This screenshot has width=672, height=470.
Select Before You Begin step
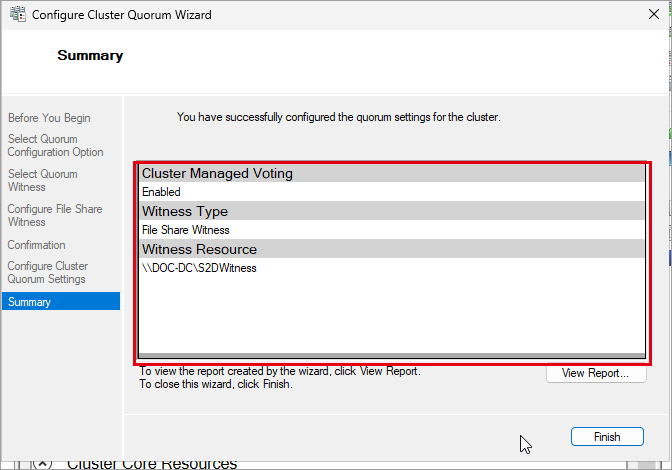tap(49, 118)
